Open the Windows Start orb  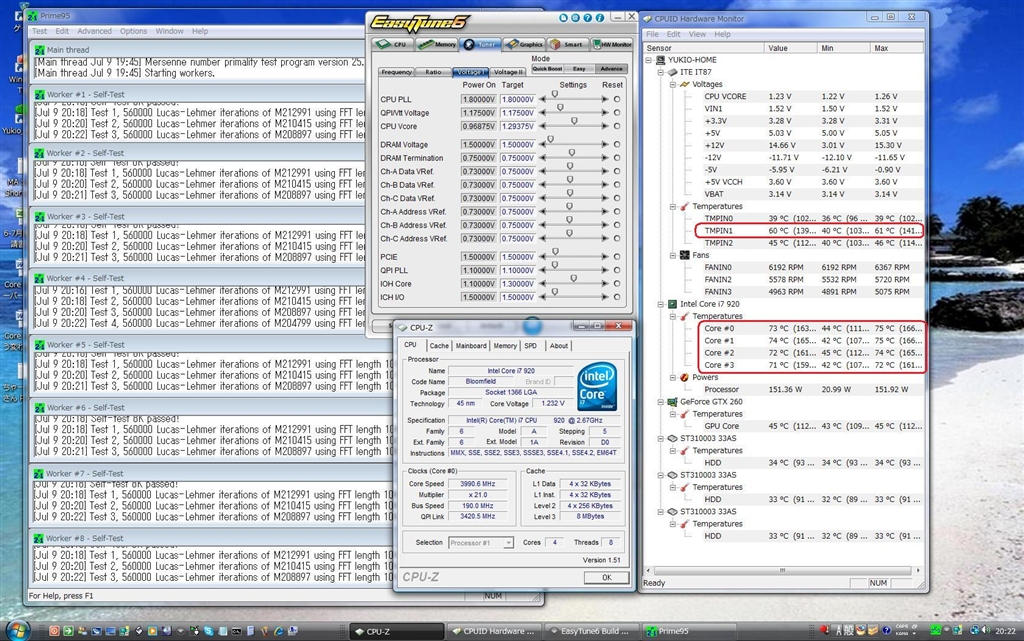(18, 631)
